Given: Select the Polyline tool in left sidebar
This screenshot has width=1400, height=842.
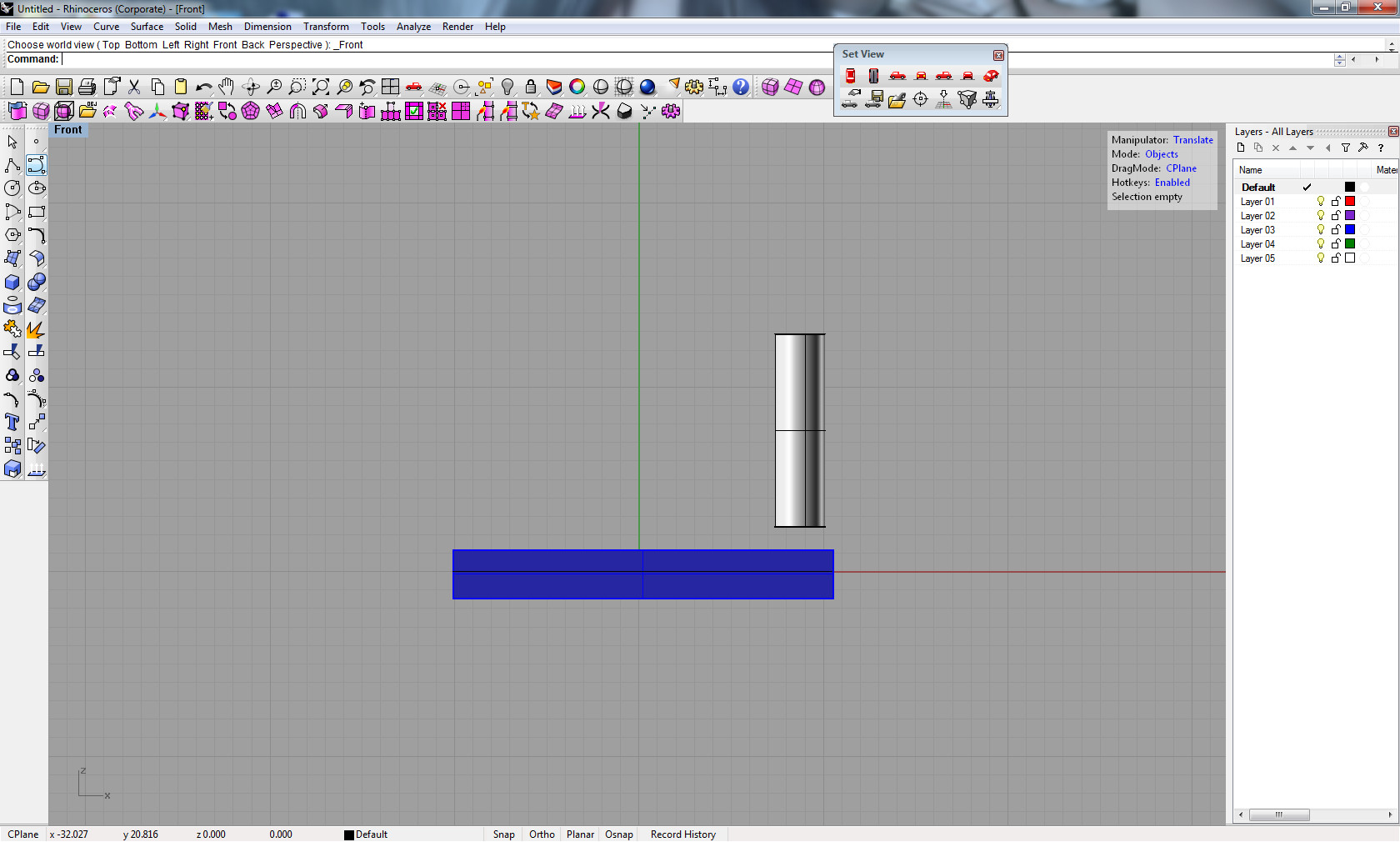Looking at the screenshot, I should [12, 165].
